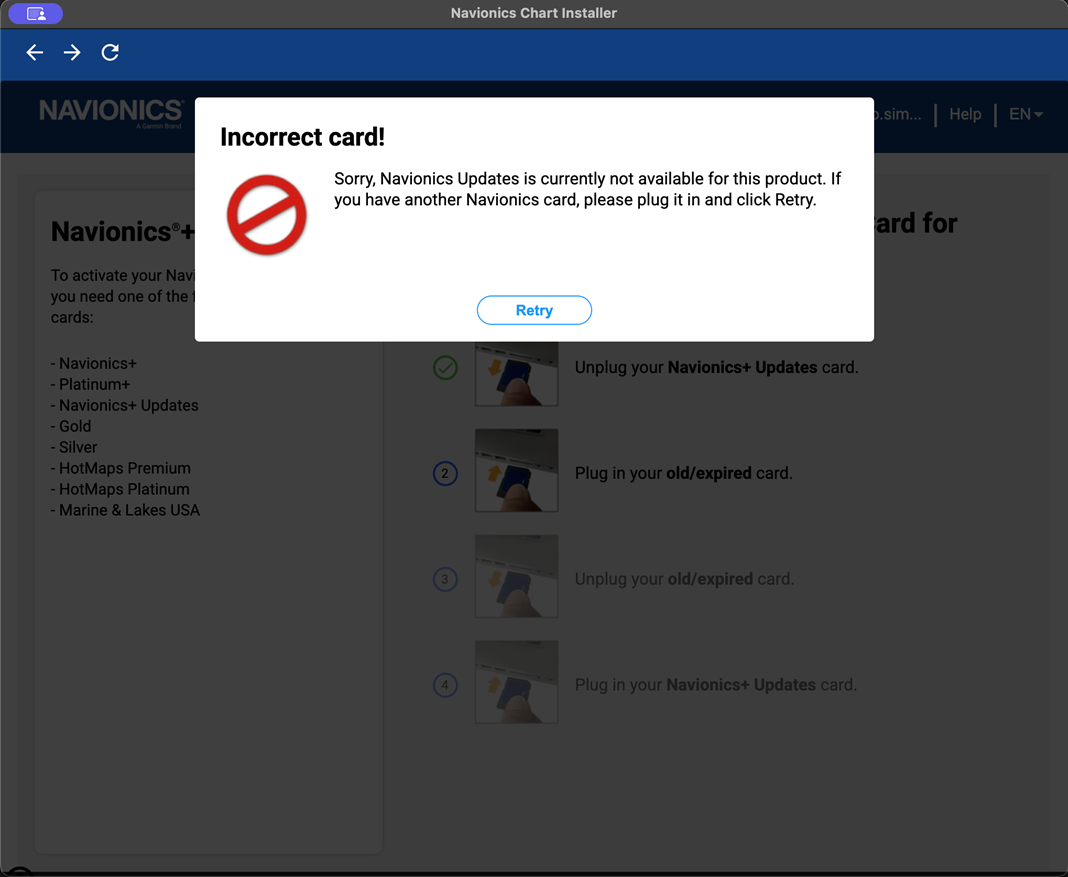
Task: Click the Navionics logo
Action: (x=112, y=113)
